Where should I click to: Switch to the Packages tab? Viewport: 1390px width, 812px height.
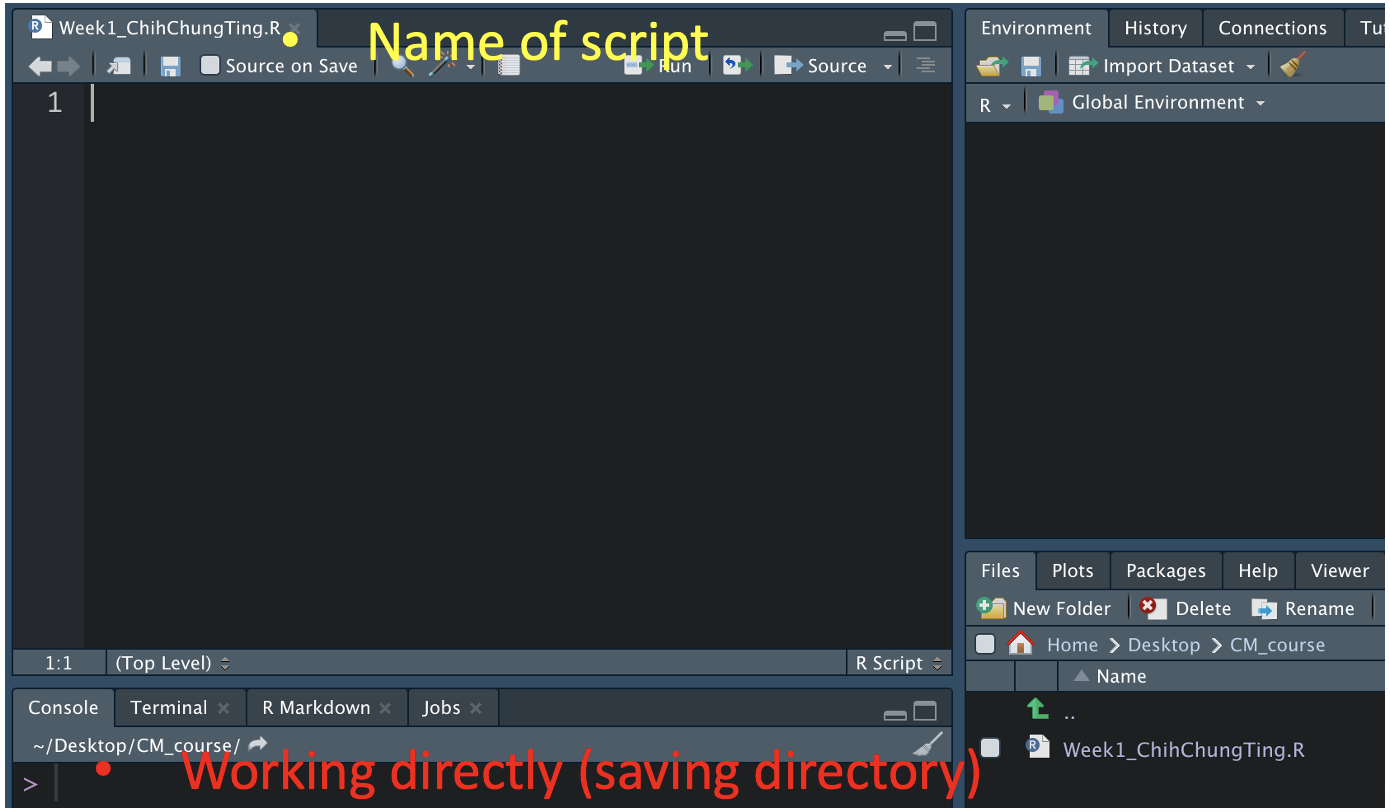point(1166,571)
